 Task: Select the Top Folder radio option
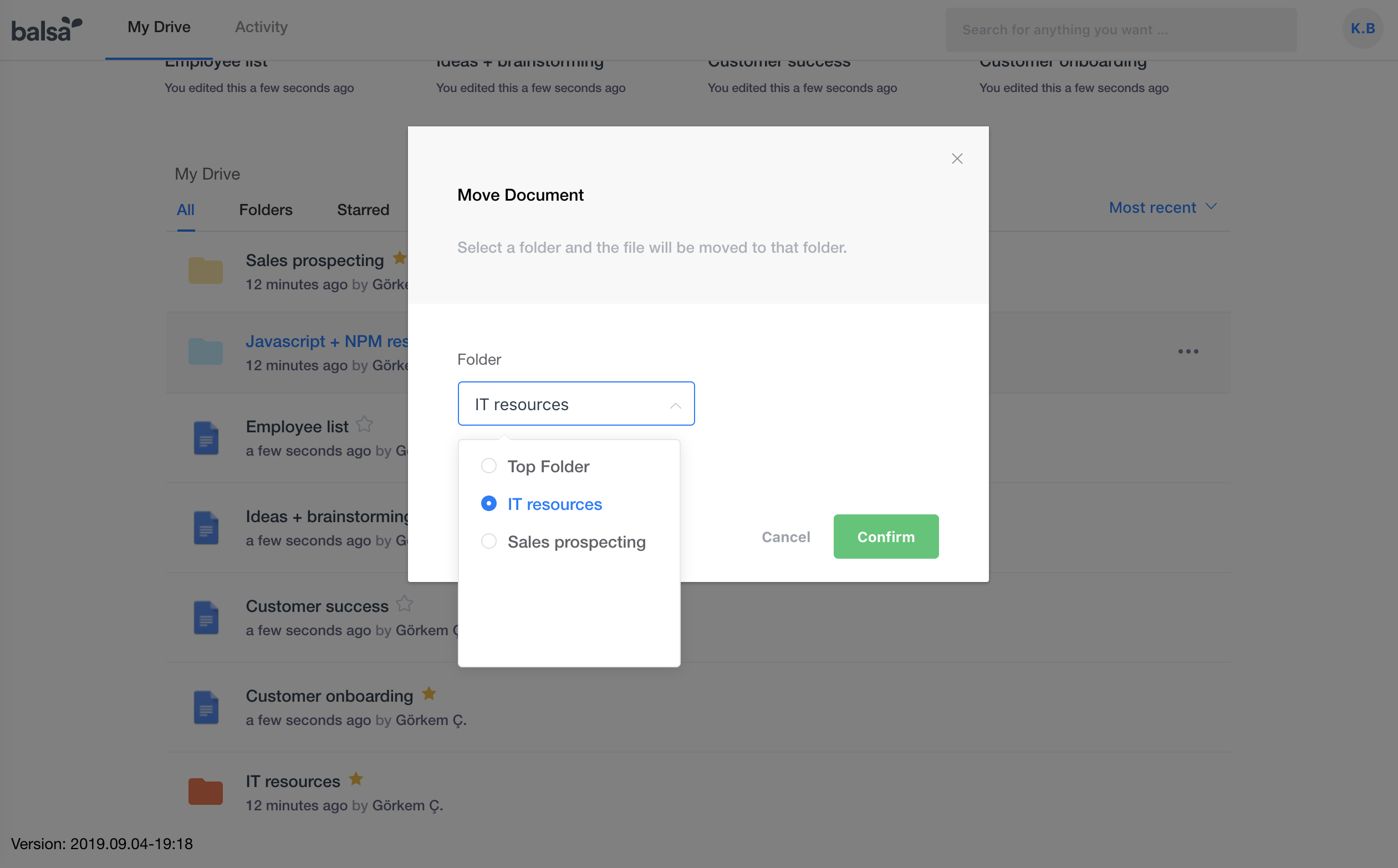click(x=488, y=466)
